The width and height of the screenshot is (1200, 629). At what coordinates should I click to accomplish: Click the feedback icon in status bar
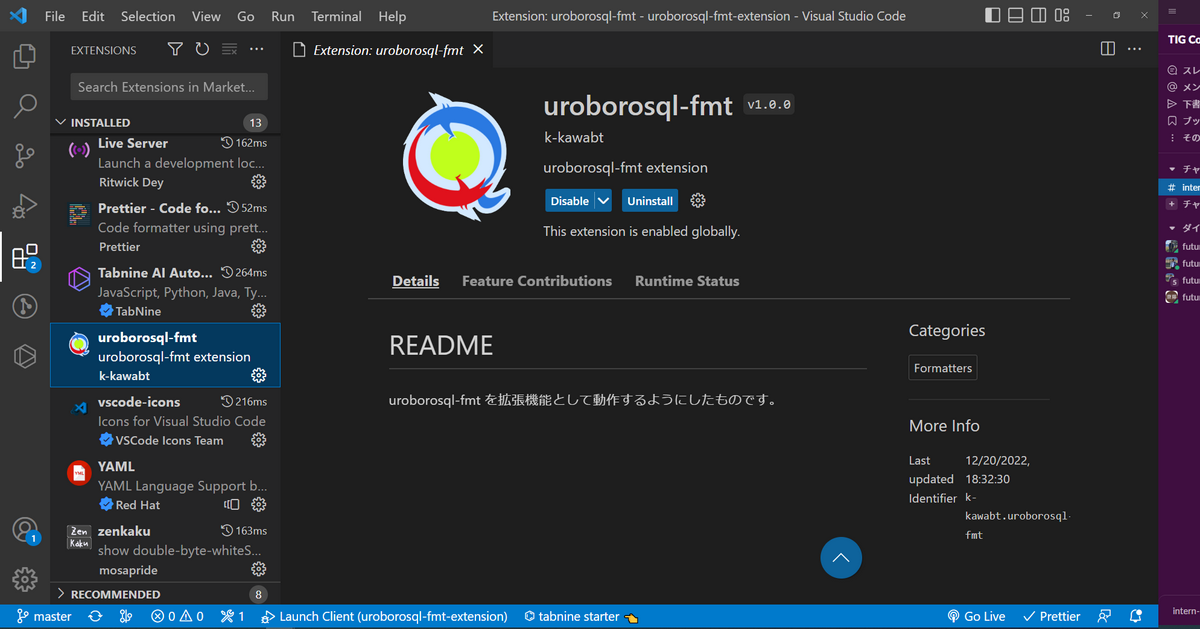tap(1104, 617)
